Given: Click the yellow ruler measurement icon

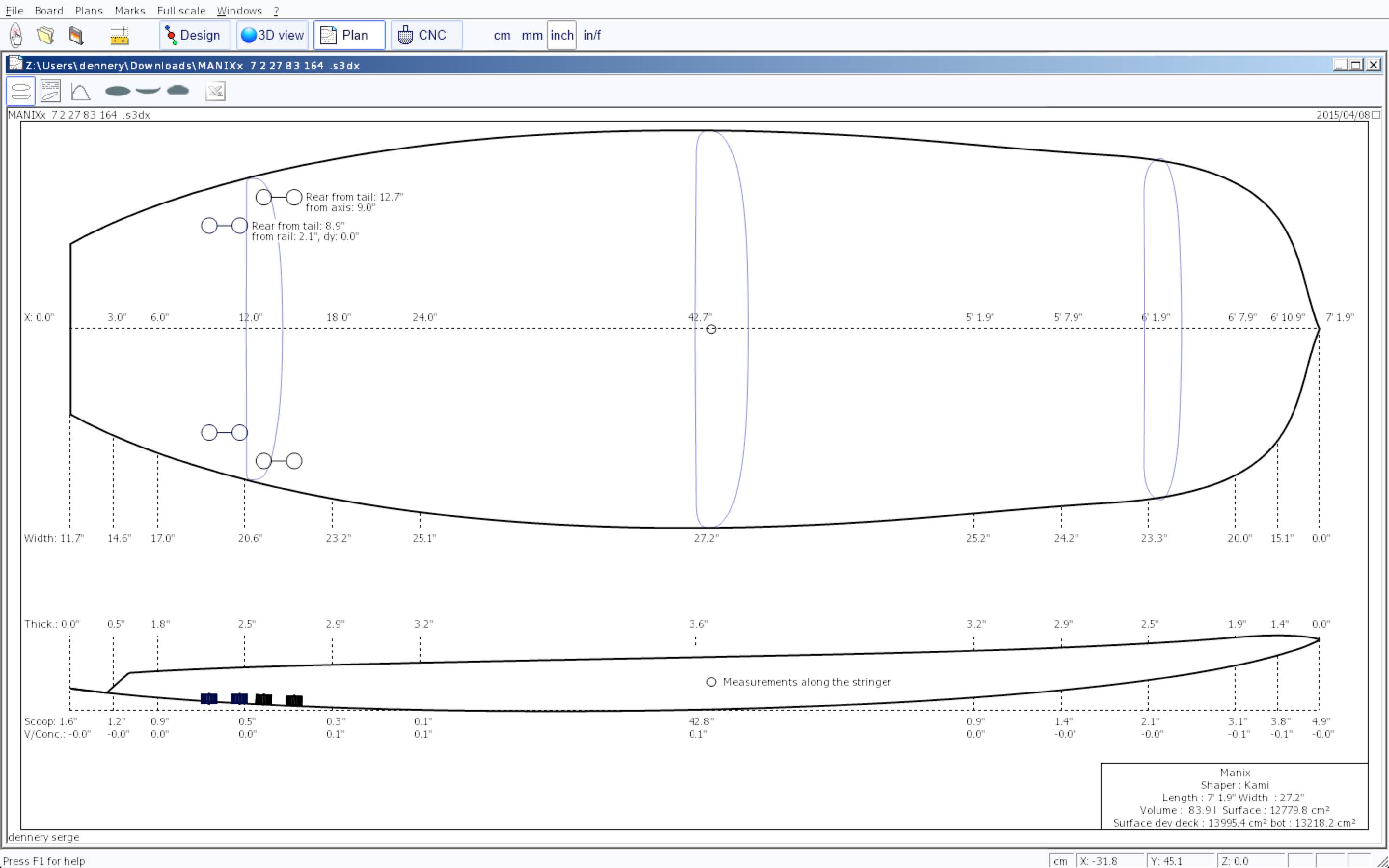Looking at the screenshot, I should pyautogui.click(x=120, y=35).
